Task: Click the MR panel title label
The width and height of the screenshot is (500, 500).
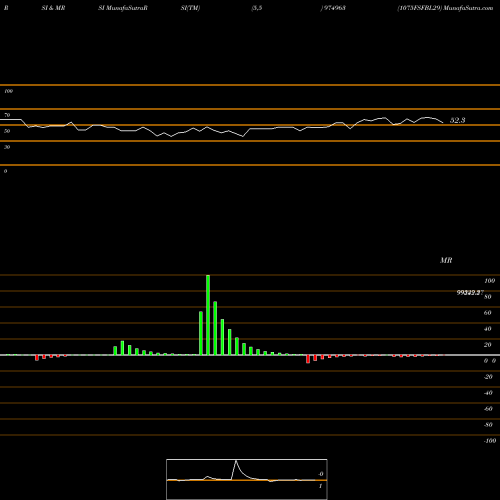Action: [446, 260]
